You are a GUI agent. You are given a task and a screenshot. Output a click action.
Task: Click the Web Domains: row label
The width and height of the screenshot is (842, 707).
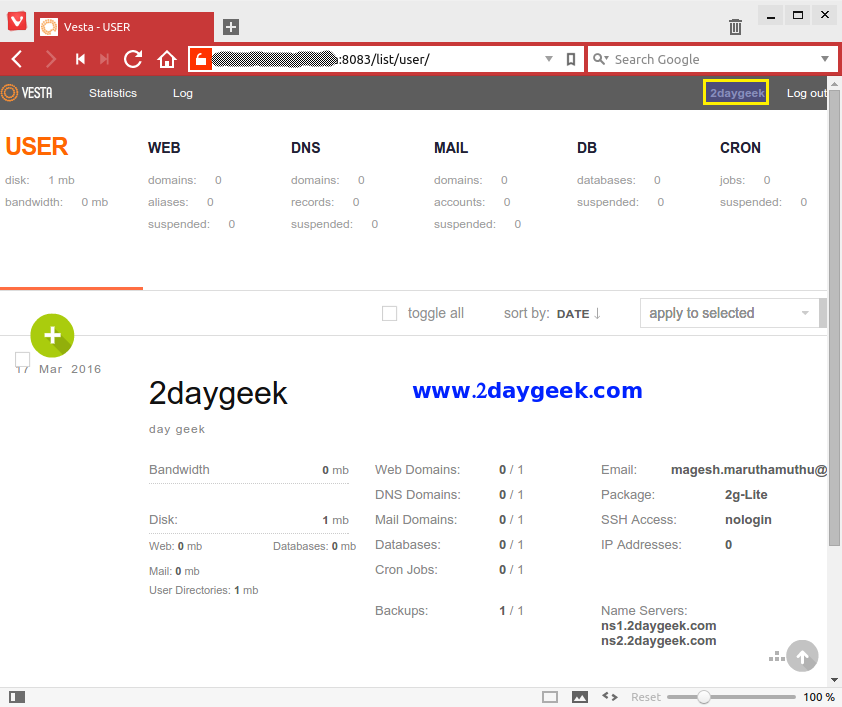point(417,470)
